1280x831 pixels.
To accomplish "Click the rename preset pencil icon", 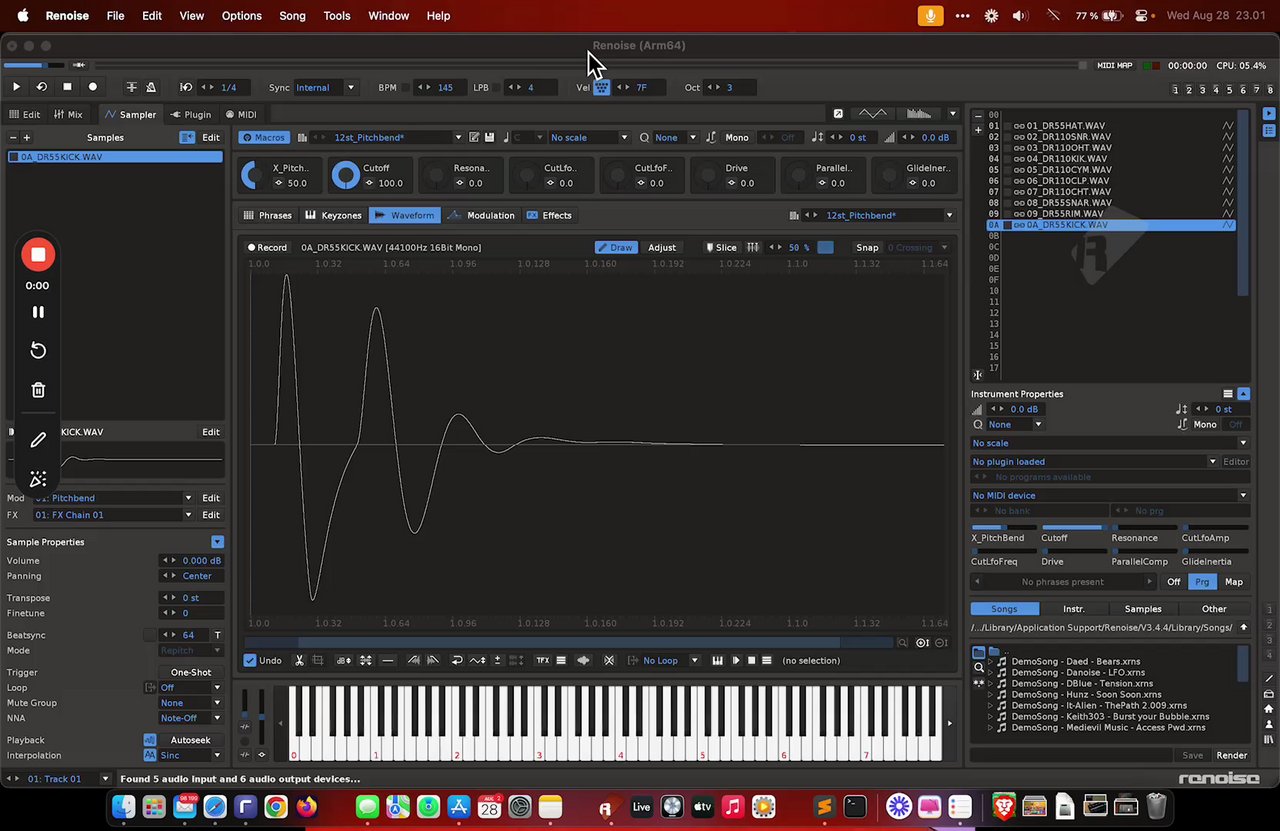I will pyautogui.click(x=474, y=137).
